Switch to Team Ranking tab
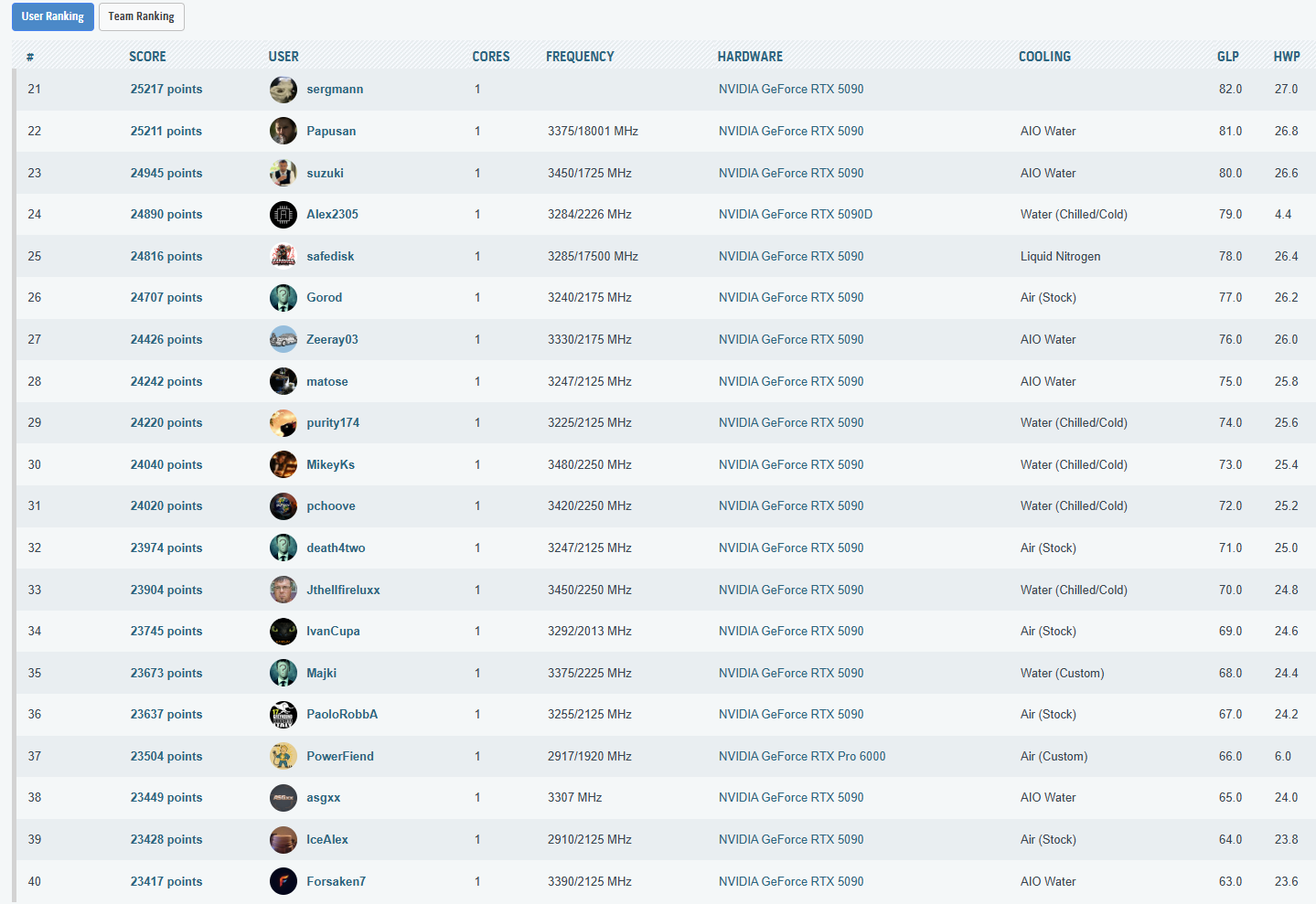This screenshot has height=904, width=1316. coord(141,16)
